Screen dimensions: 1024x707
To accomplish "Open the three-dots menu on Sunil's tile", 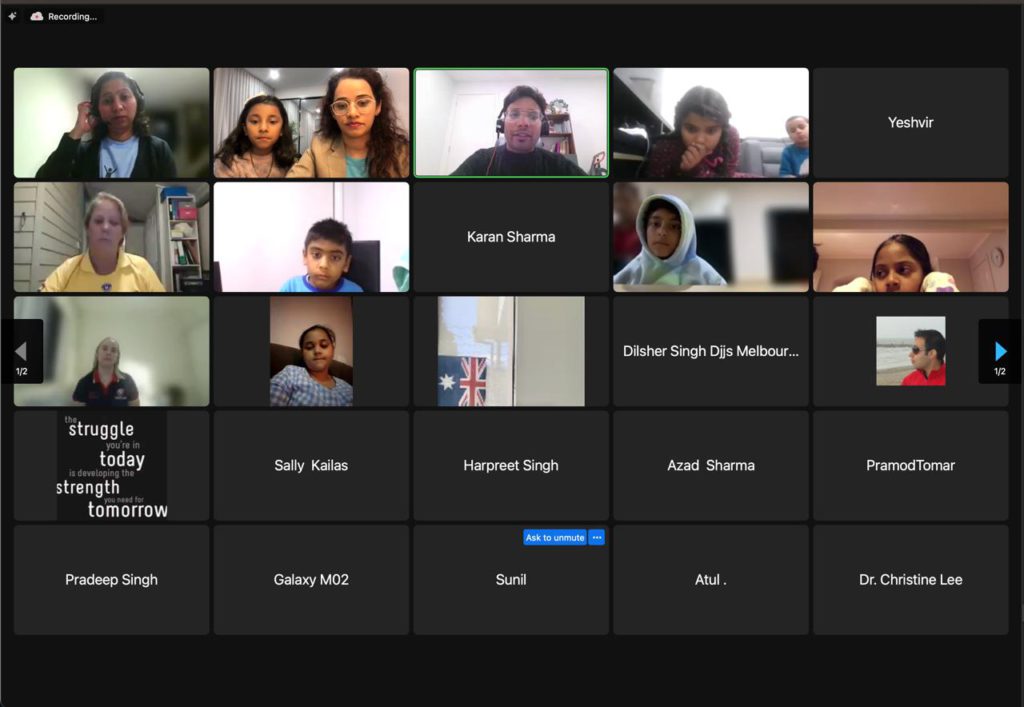I will click(x=597, y=537).
